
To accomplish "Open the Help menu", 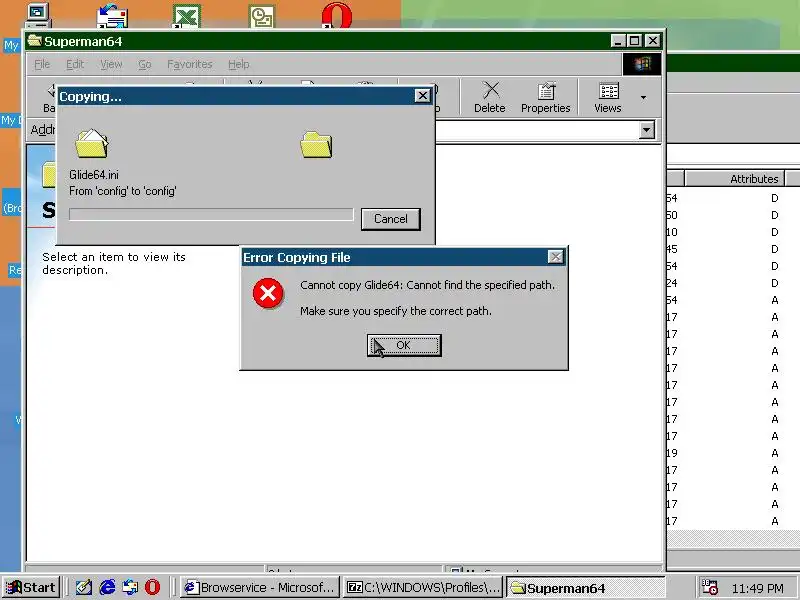I will [238, 64].
